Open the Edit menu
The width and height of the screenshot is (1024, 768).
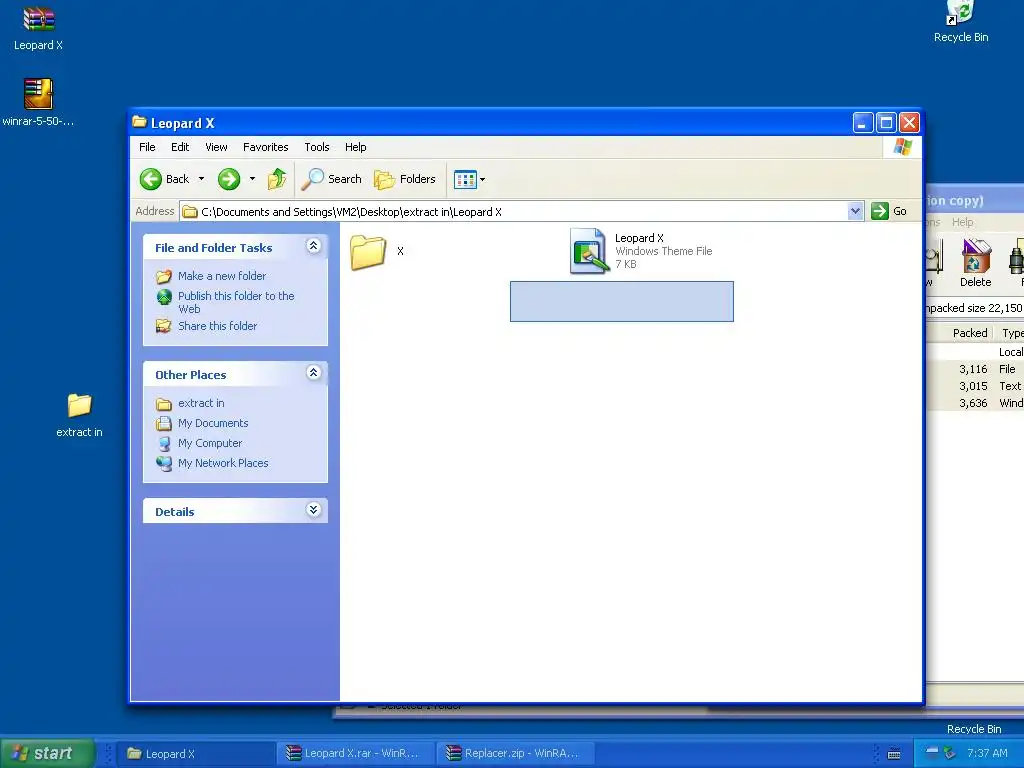(180, 147)
